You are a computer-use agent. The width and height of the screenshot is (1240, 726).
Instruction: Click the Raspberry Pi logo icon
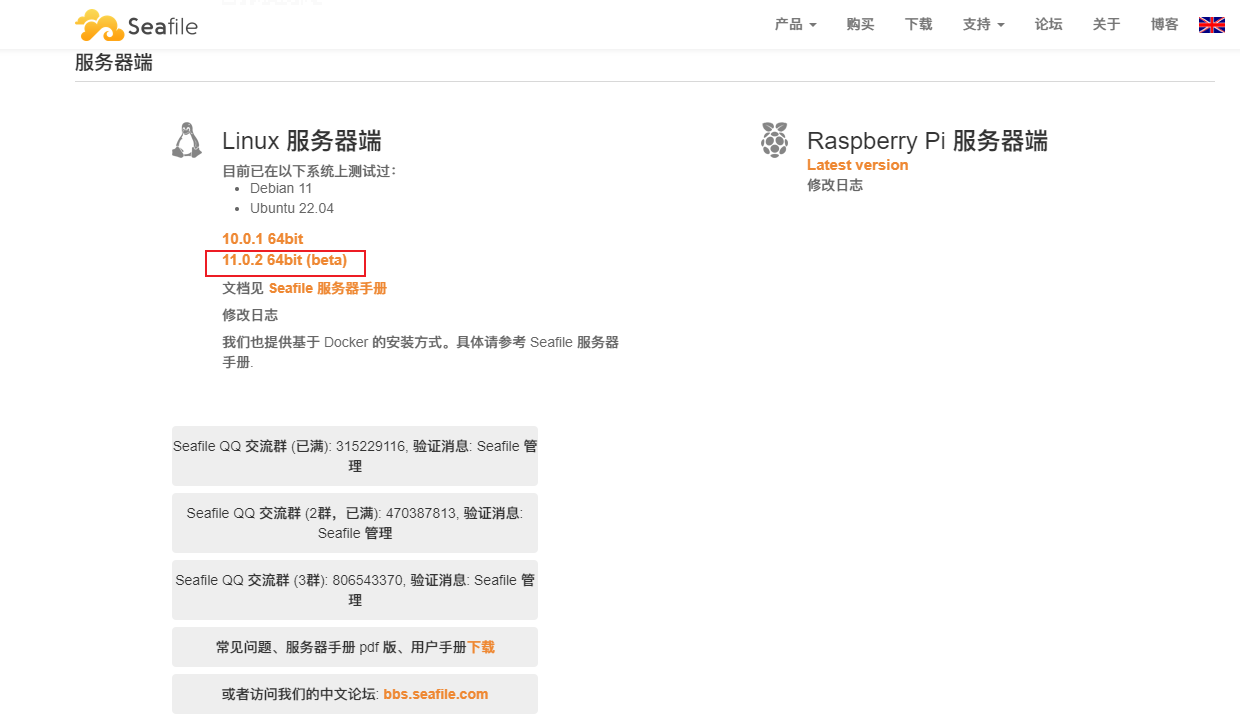pos(774,140)
